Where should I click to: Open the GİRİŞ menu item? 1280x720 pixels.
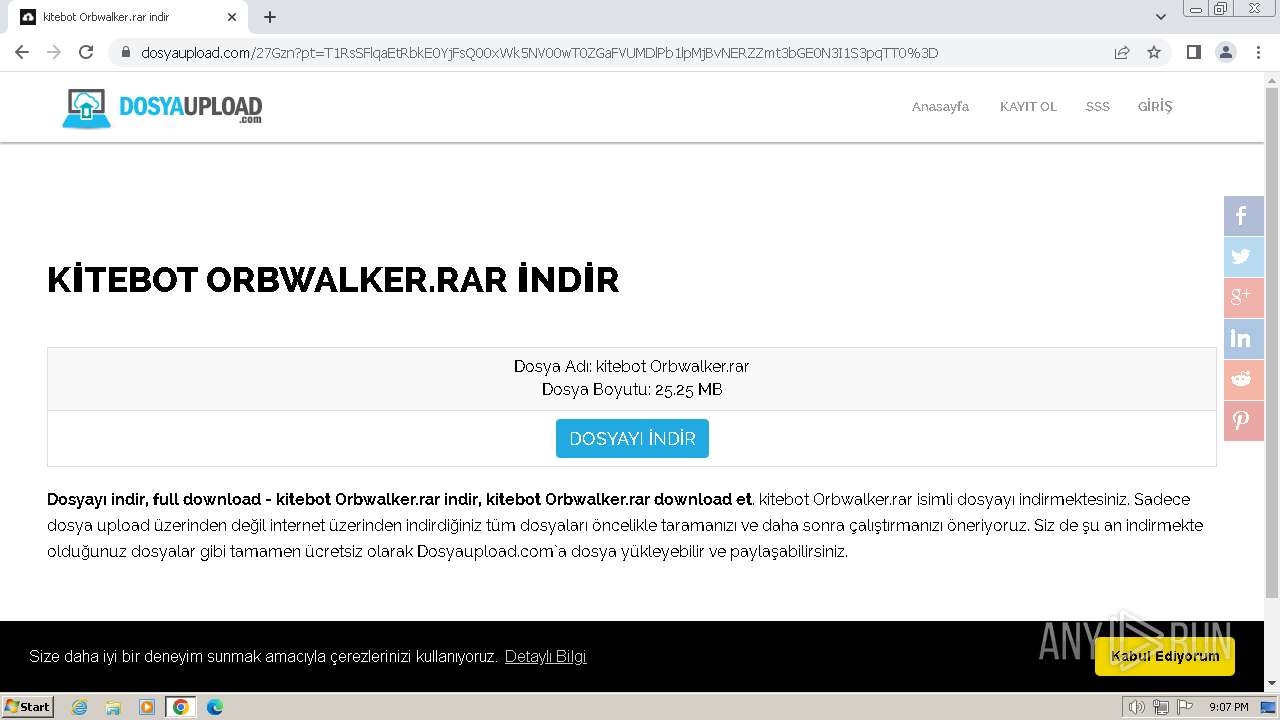(x=1155, y=106)
